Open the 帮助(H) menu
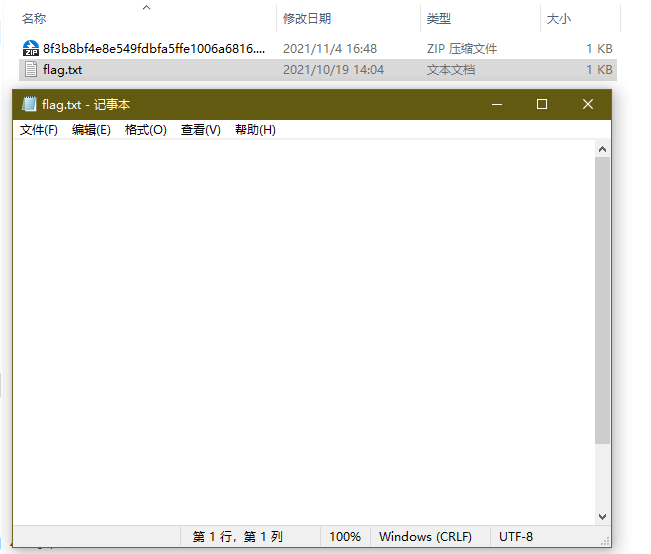This screenshot has height=554, width=651. coord(255,130)
